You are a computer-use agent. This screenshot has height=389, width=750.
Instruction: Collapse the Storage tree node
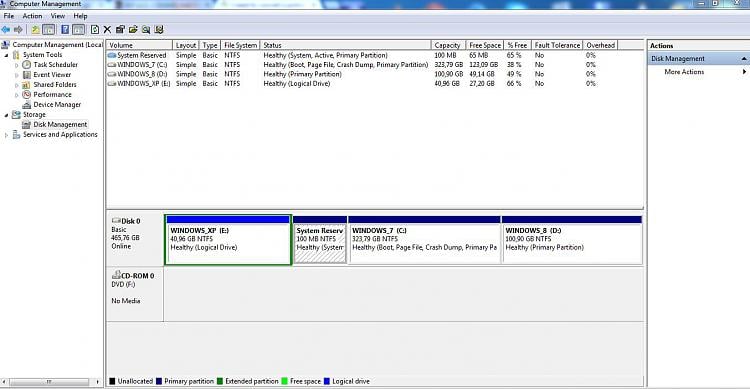click(x=6, y=115)
